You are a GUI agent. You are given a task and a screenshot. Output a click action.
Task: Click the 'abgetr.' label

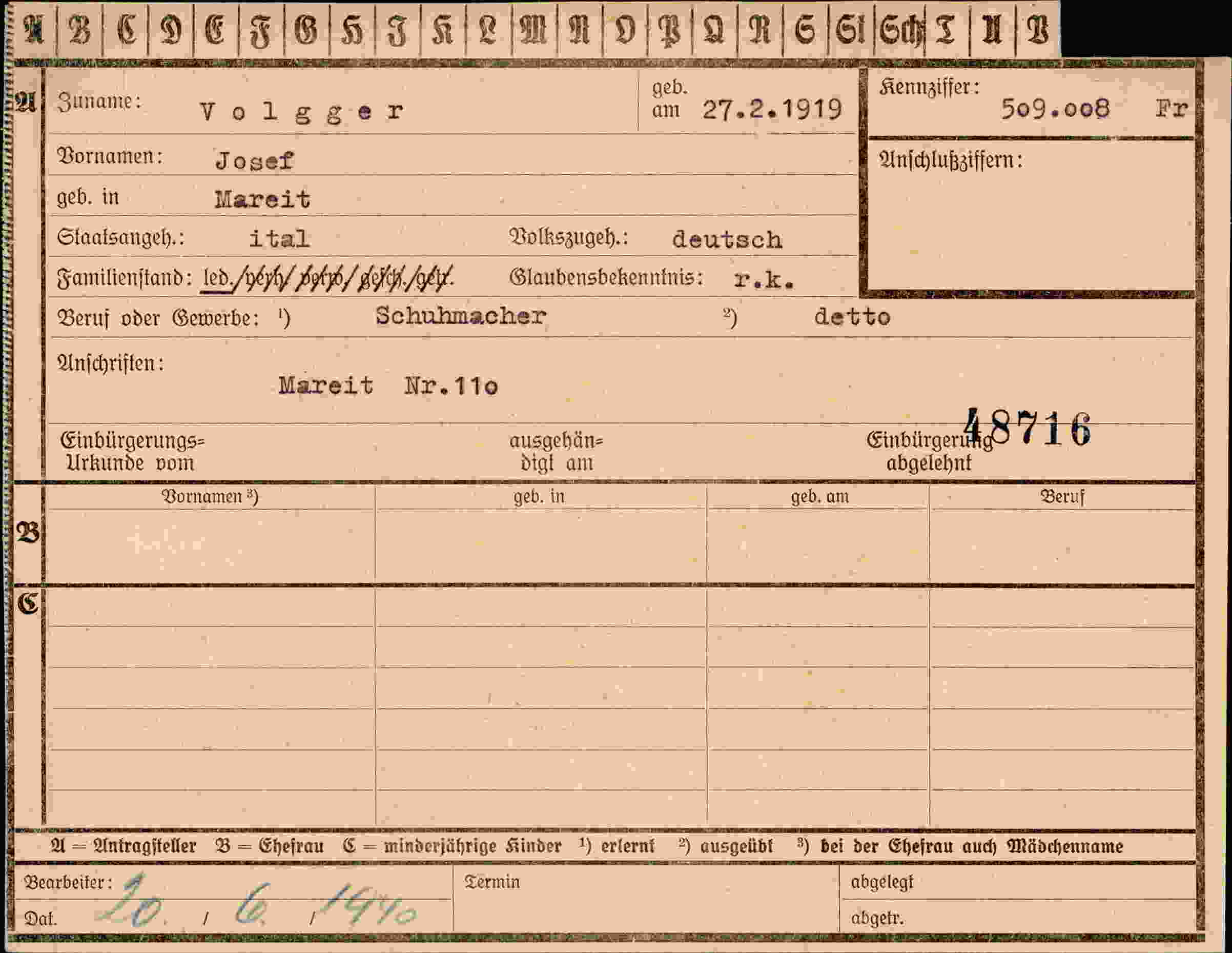877,919
